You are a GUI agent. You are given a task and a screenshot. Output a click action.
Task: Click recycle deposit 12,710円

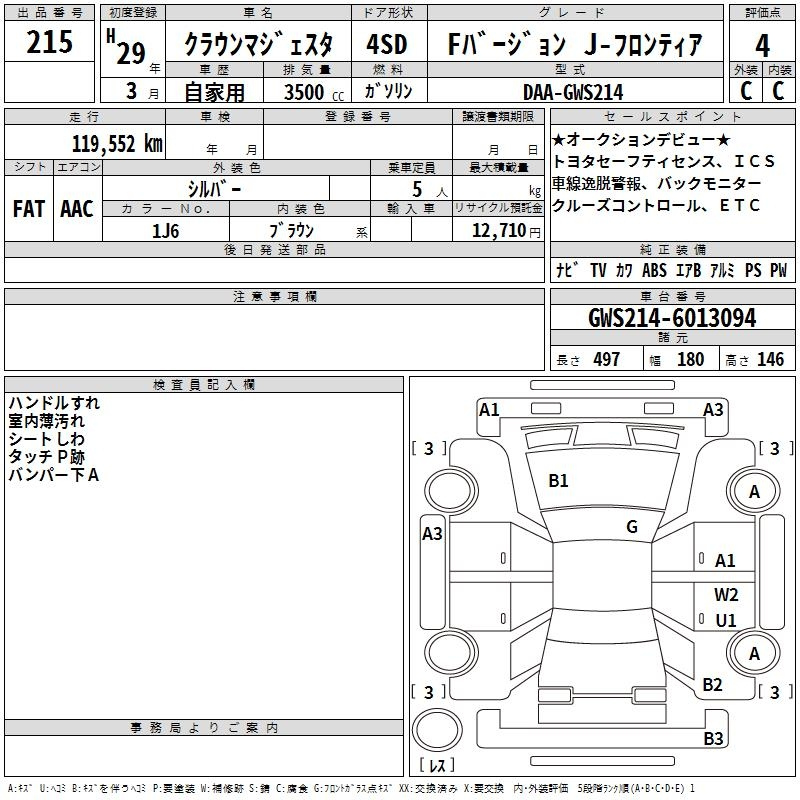pos(506,231)
